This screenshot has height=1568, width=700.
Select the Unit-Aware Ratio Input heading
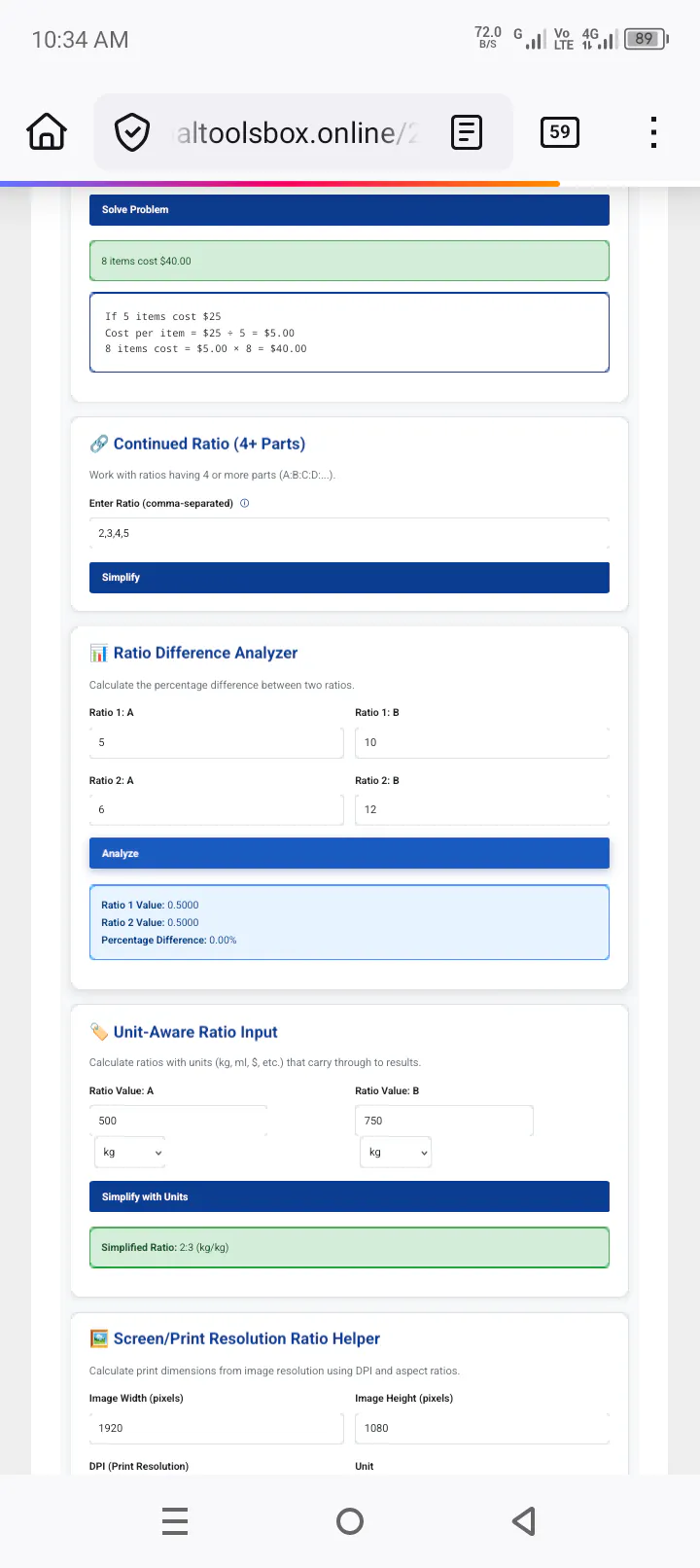click(x=195, y=1032)
